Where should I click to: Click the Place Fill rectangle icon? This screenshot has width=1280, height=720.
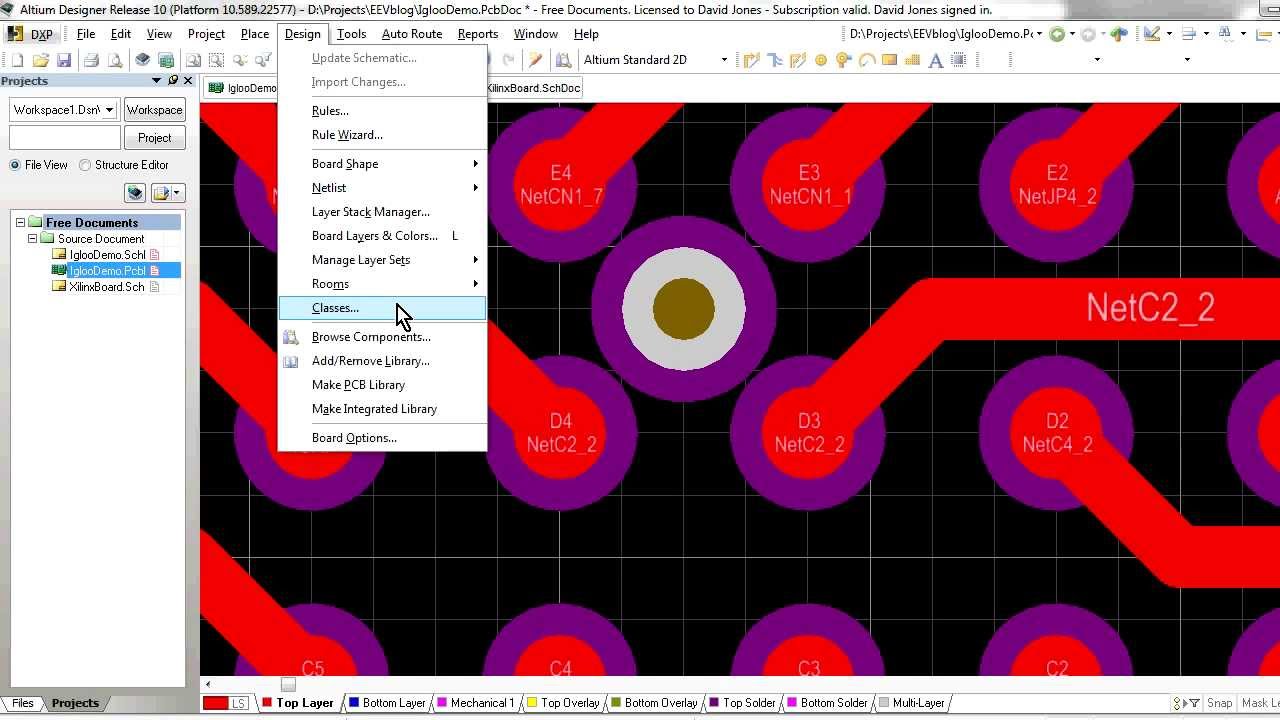pos(890,60)
